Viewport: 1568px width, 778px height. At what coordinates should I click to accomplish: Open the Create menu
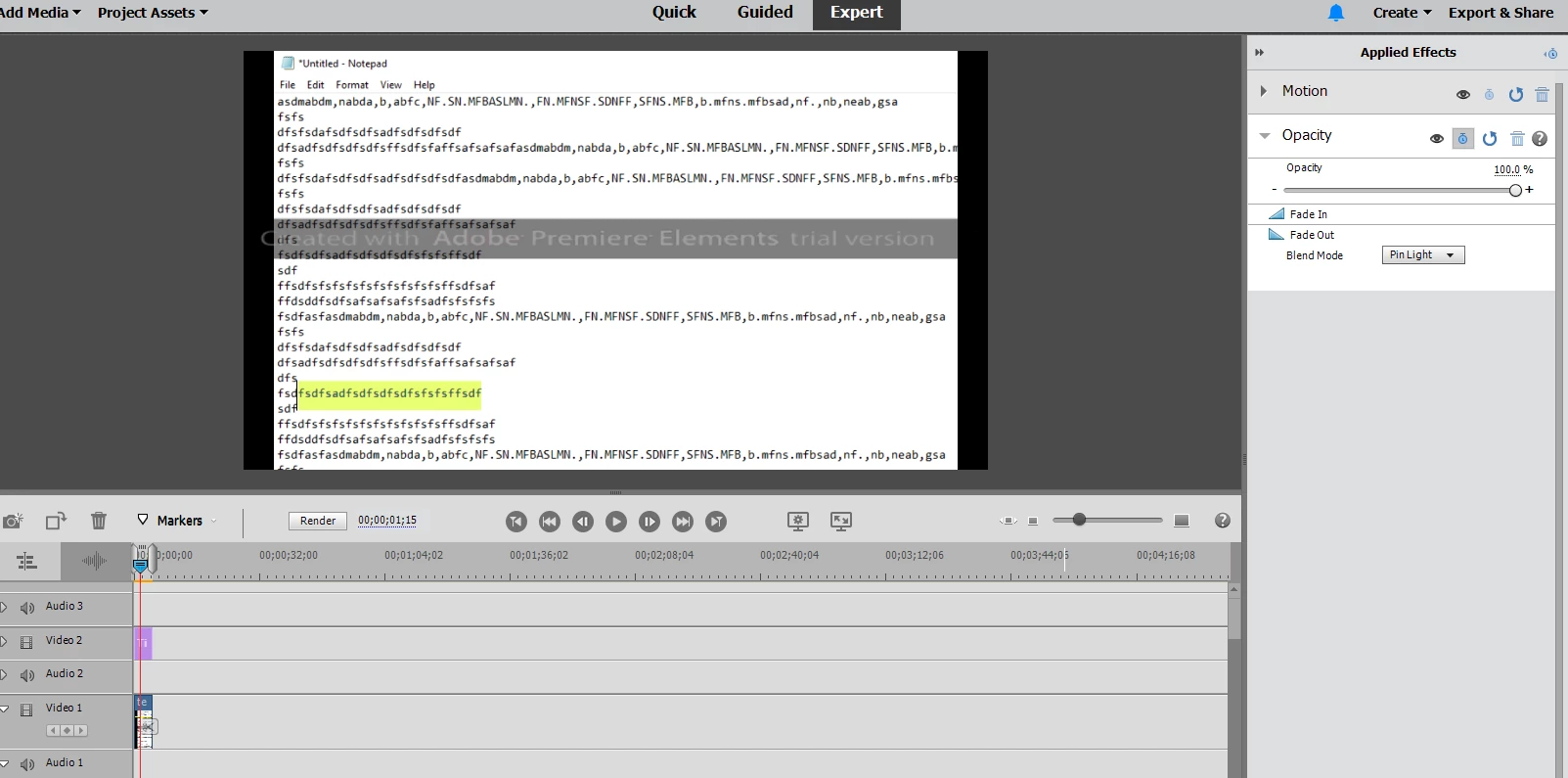pyautogui.click(x=1402, y=13)
